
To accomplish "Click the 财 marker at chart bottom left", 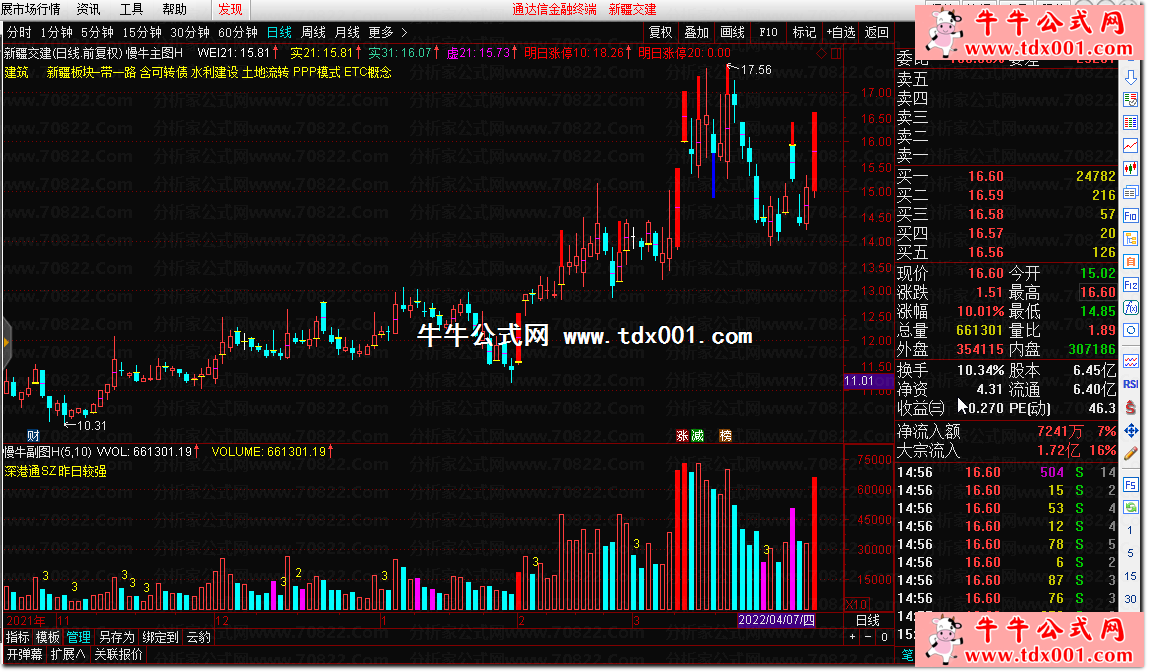I will tap(33, 436).
